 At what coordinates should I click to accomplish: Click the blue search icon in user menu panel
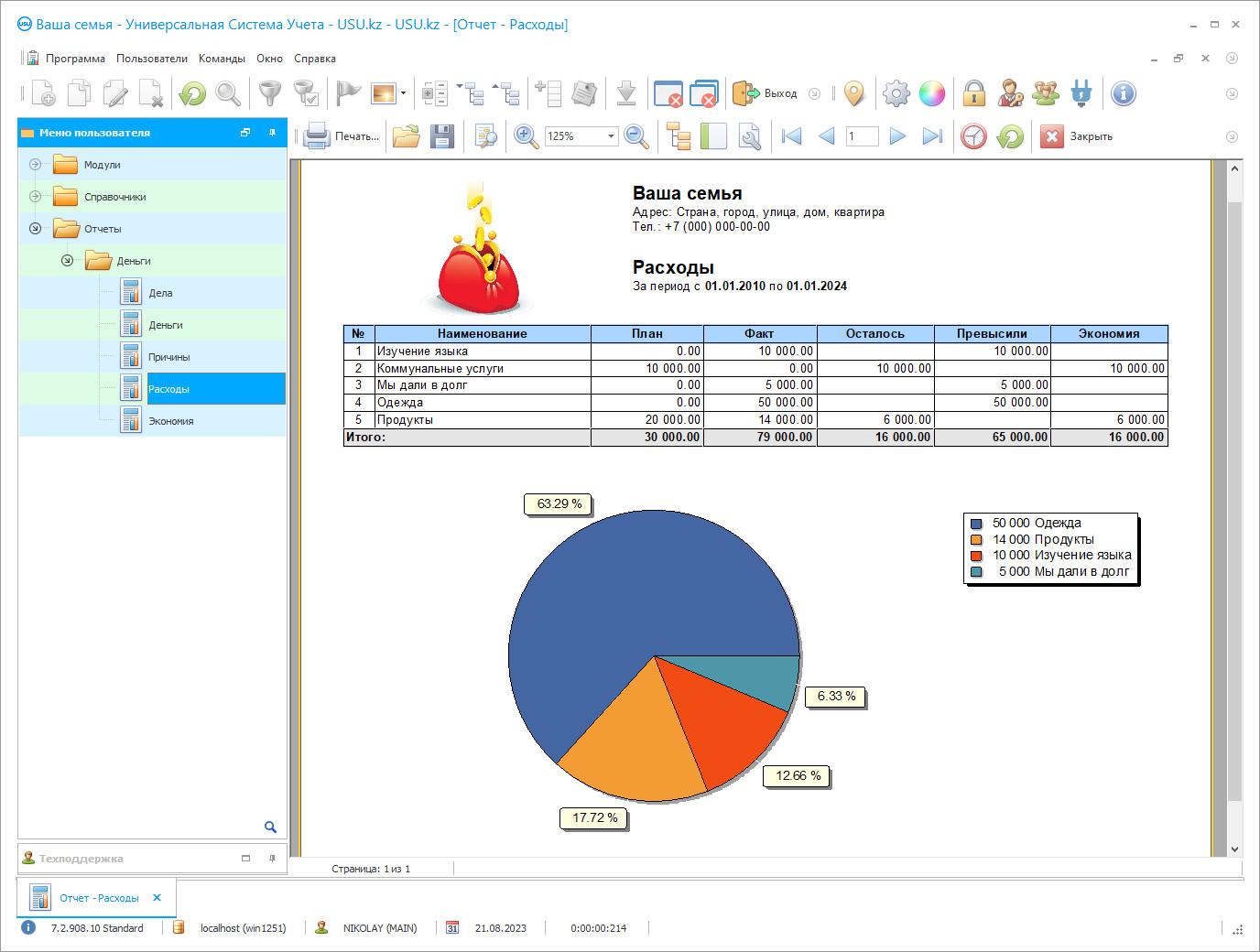[270, 827]
